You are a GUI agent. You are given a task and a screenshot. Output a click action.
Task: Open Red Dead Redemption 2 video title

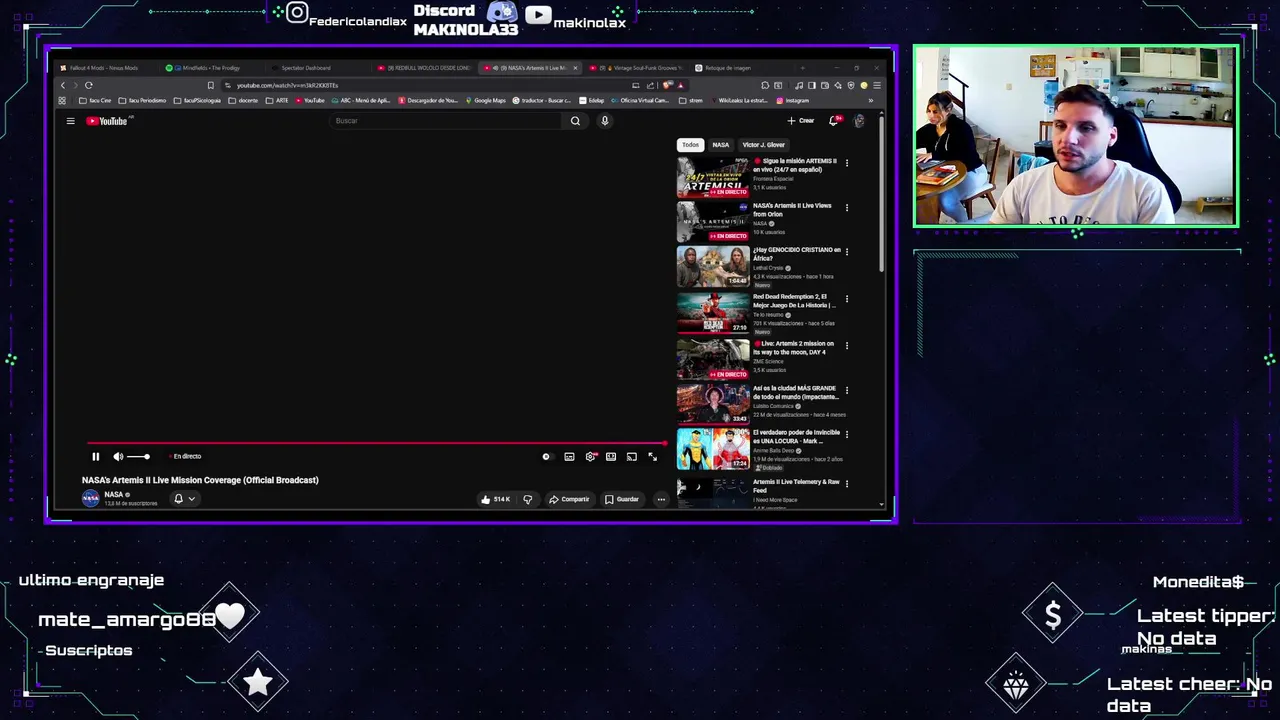coord(794,301)
